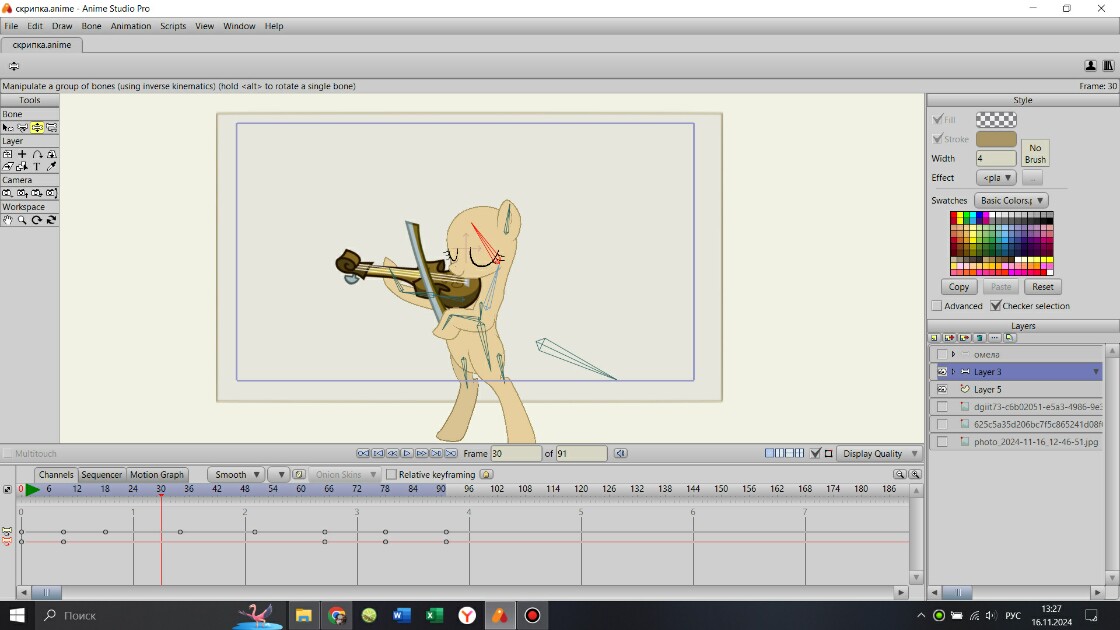Screen dimensions: 1120x630
Task: Toggle the Fill checkbox
Action: pyautogui.click(x=938, y=119)
